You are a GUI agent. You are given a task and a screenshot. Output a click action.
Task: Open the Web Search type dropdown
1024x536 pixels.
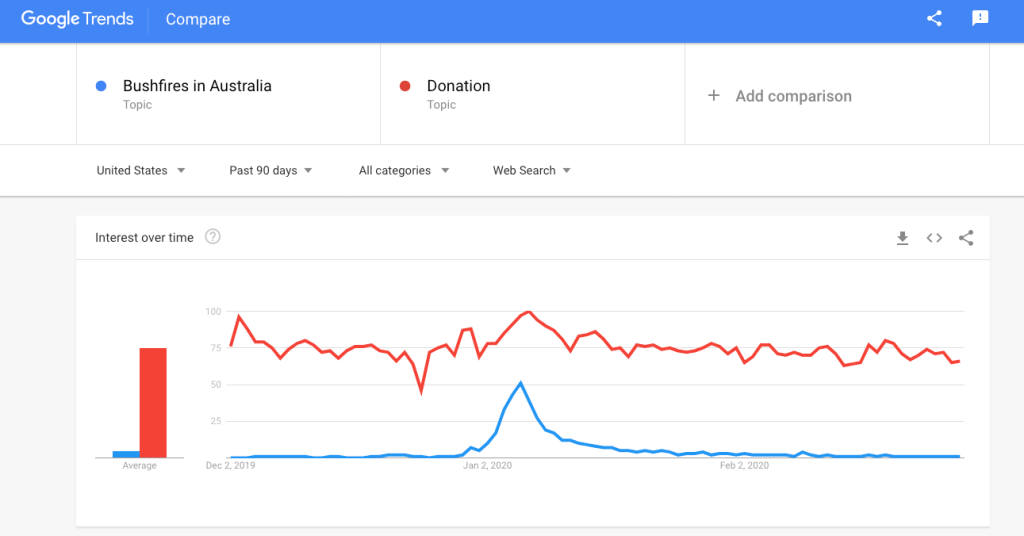[532, 171]
